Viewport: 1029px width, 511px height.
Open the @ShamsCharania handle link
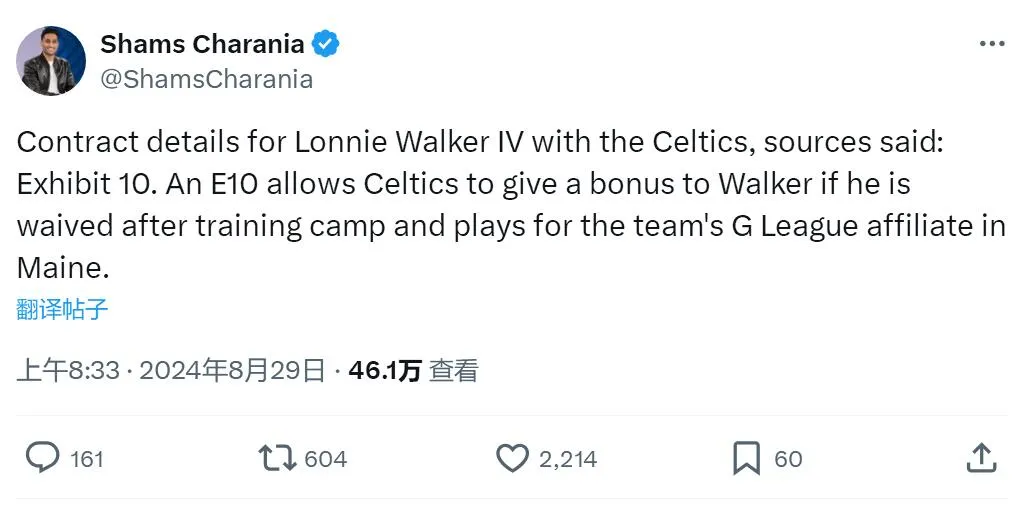[x=207, y=78]
